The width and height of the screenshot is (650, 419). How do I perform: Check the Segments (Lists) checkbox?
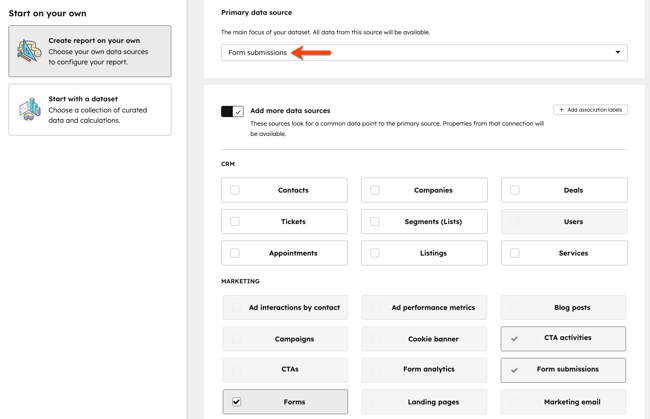375,222
